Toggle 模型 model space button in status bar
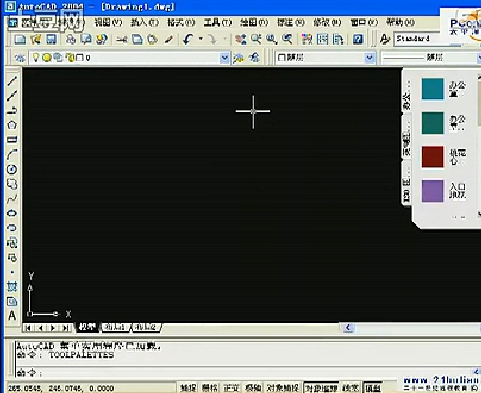 tap(373, 388)
